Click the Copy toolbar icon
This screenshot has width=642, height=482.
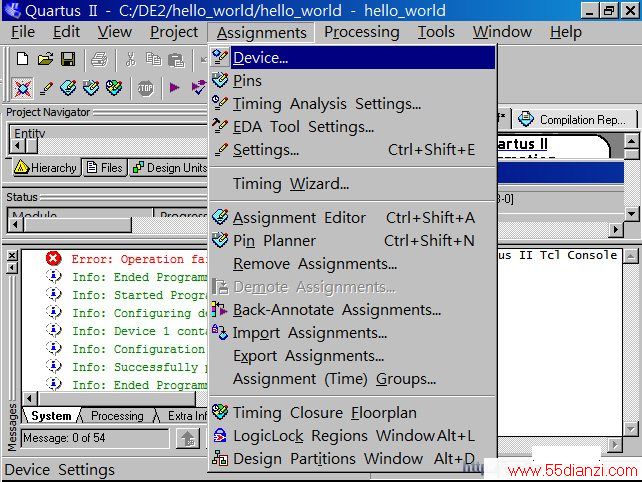coord(154,60)
